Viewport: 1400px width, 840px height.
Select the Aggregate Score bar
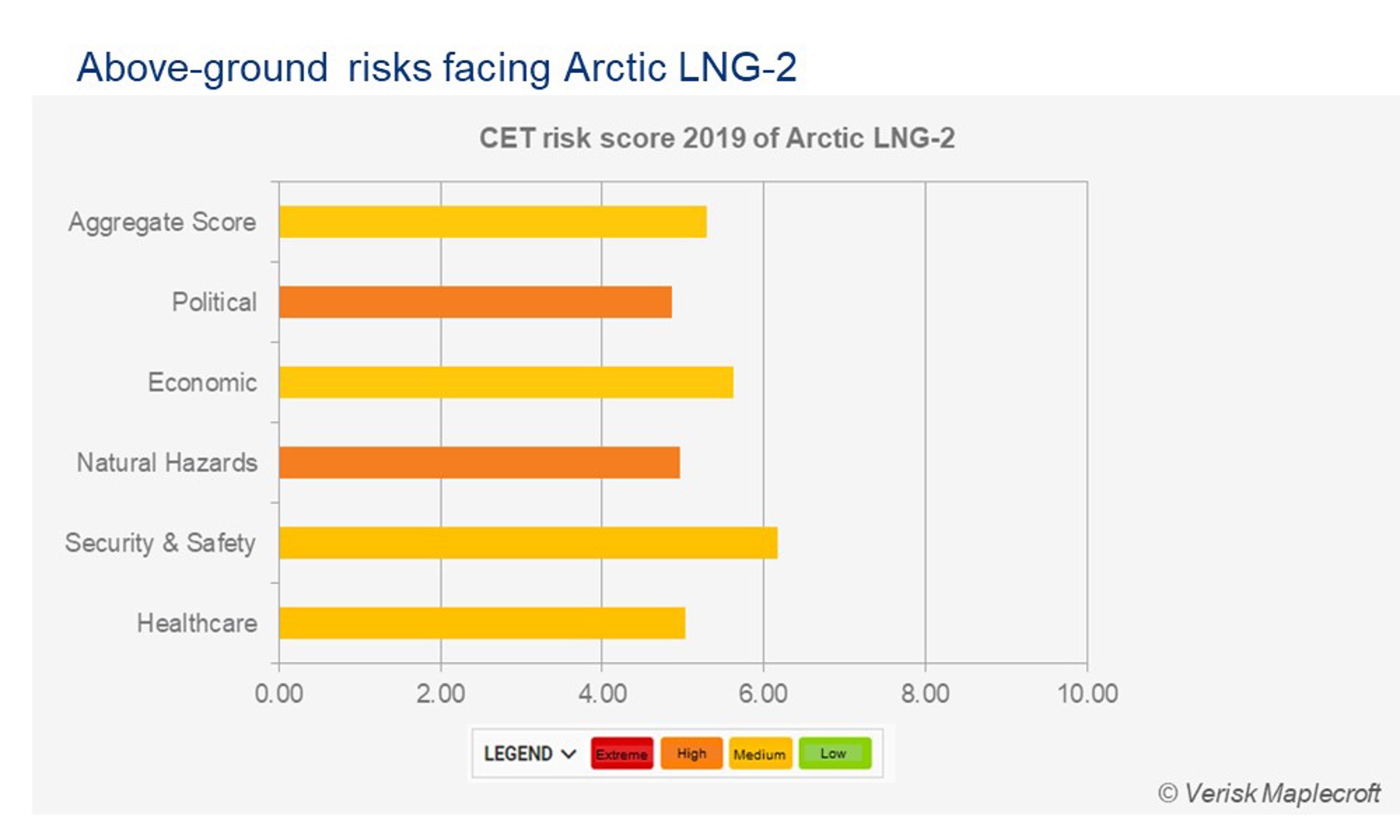pos(492,222)
